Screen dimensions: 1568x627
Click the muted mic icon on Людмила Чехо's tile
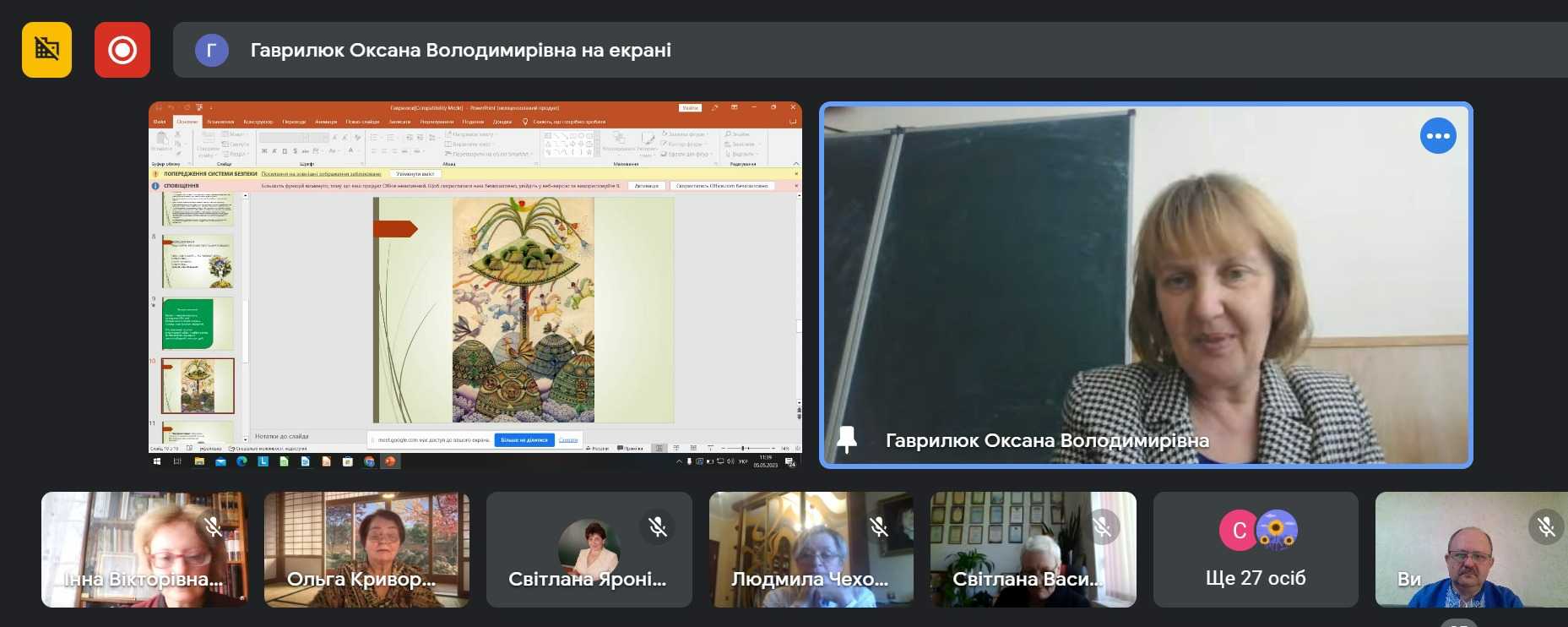pyautogui.click(x=879, y=527)
